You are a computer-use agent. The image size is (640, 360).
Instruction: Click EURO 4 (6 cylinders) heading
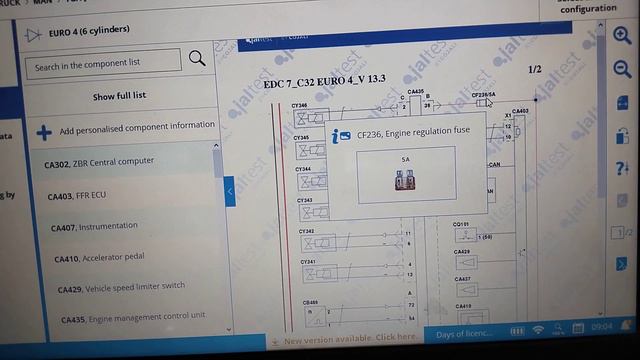(x=89, y=31)
